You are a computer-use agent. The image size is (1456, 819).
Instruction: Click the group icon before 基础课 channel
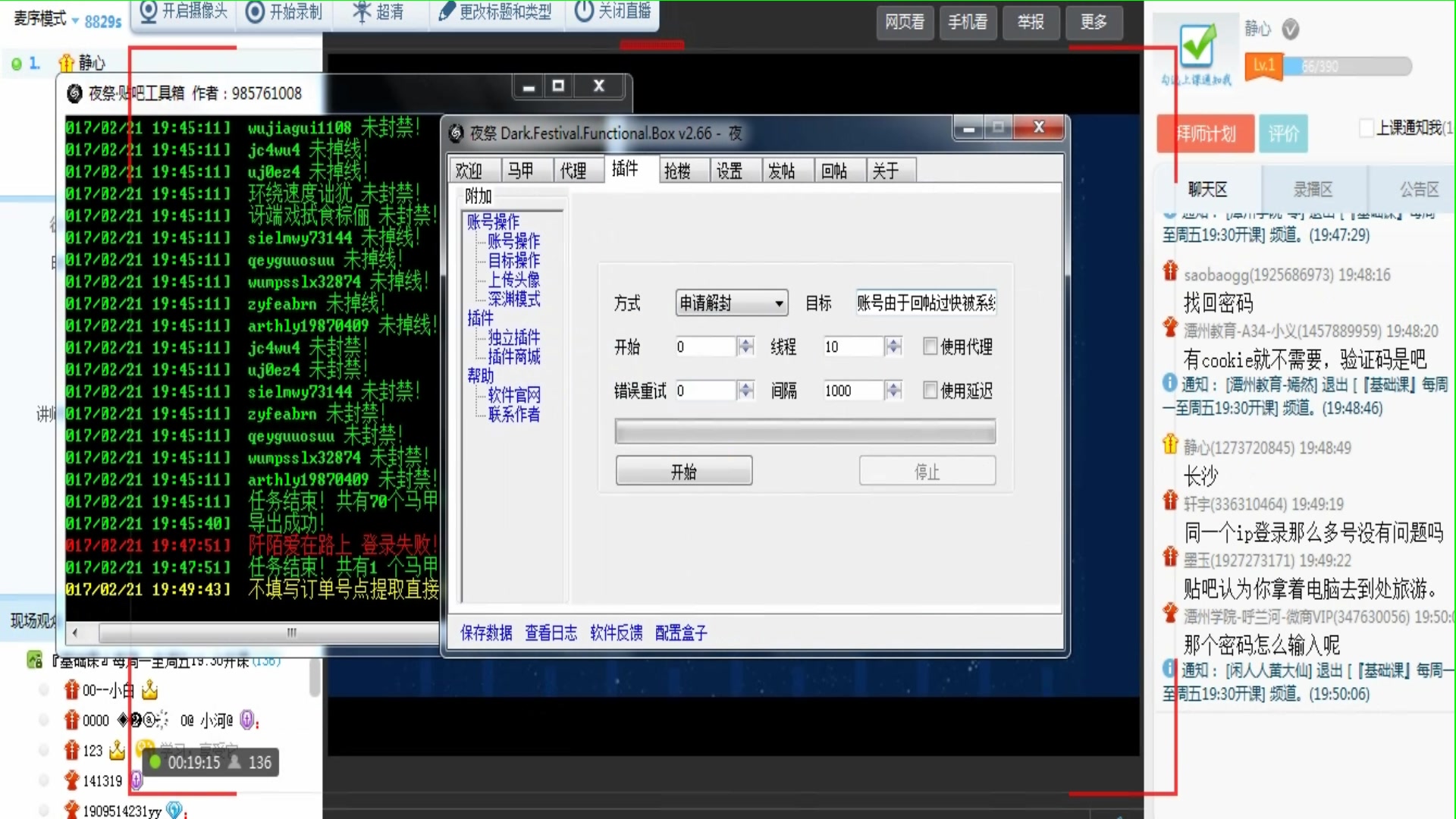(x=34, y=660)
